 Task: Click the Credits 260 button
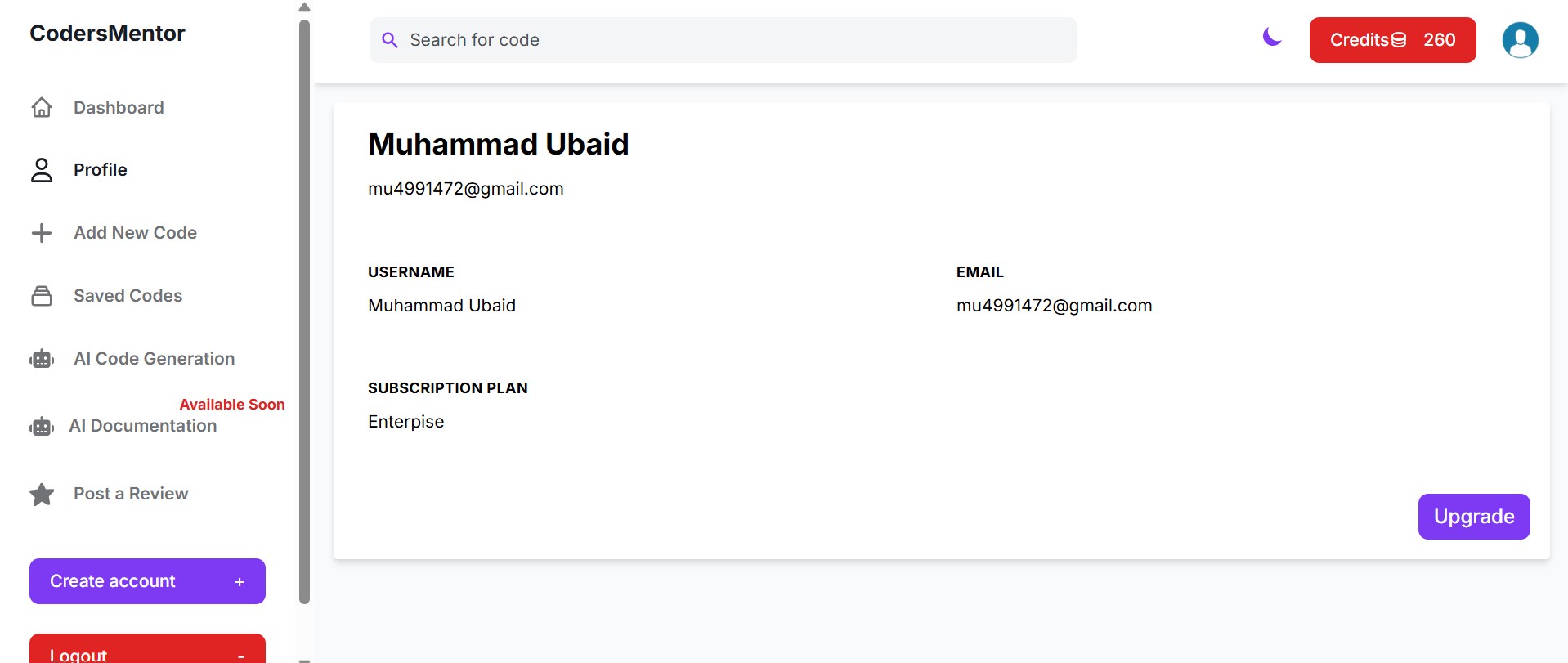(1392, 40)
